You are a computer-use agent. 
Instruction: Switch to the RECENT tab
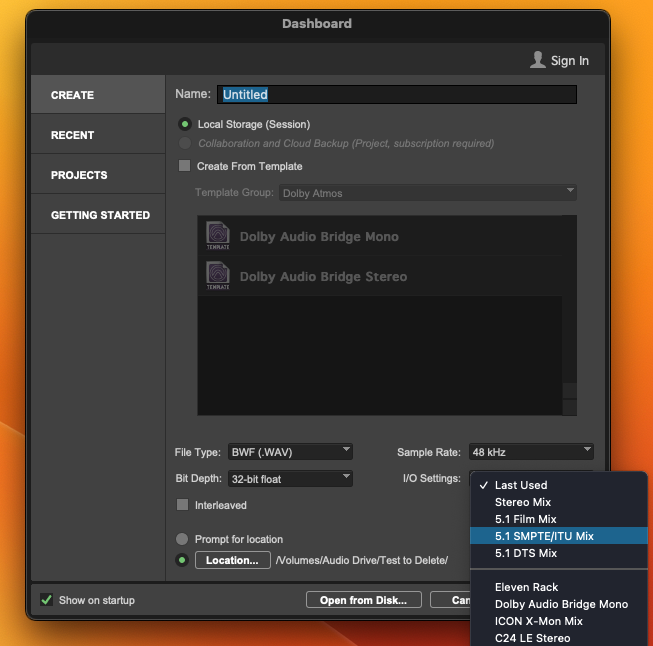point(98,135)
